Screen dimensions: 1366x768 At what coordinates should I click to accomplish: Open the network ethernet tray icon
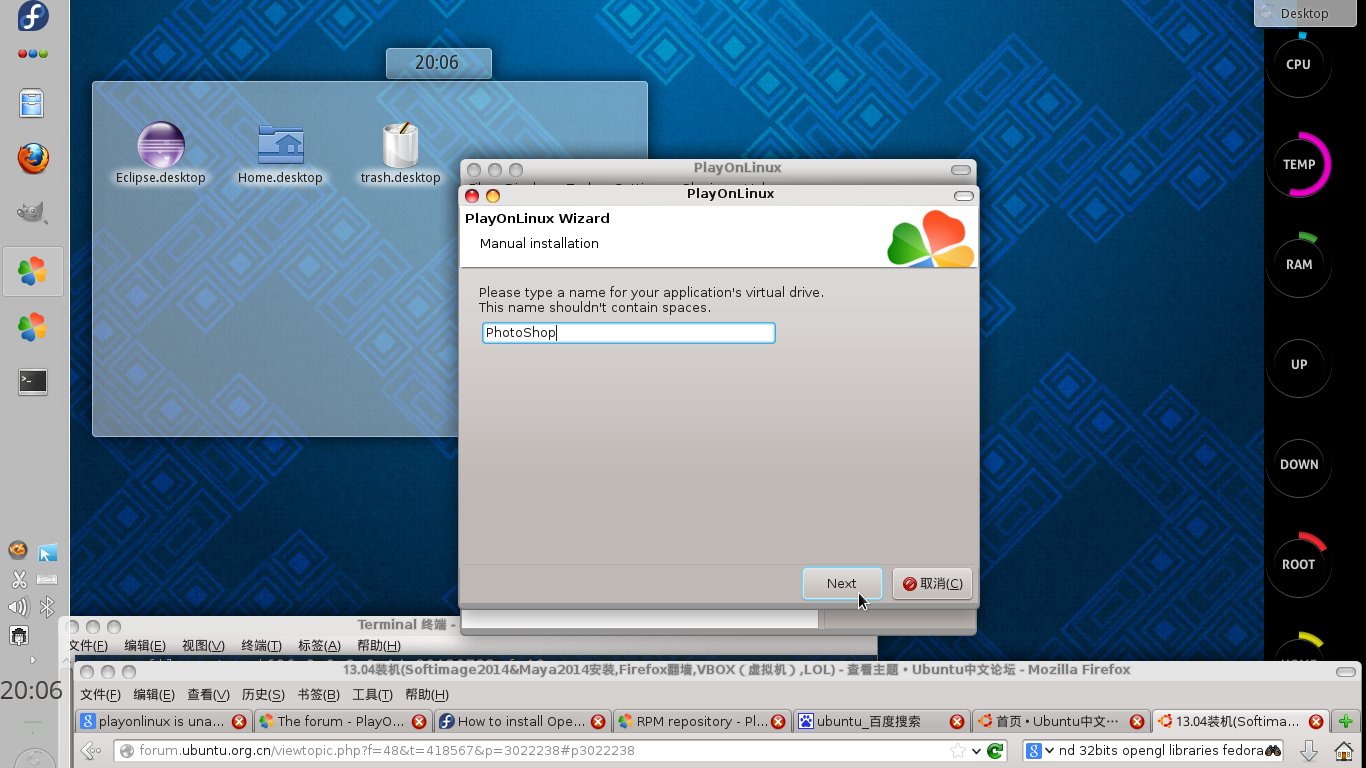18,635
